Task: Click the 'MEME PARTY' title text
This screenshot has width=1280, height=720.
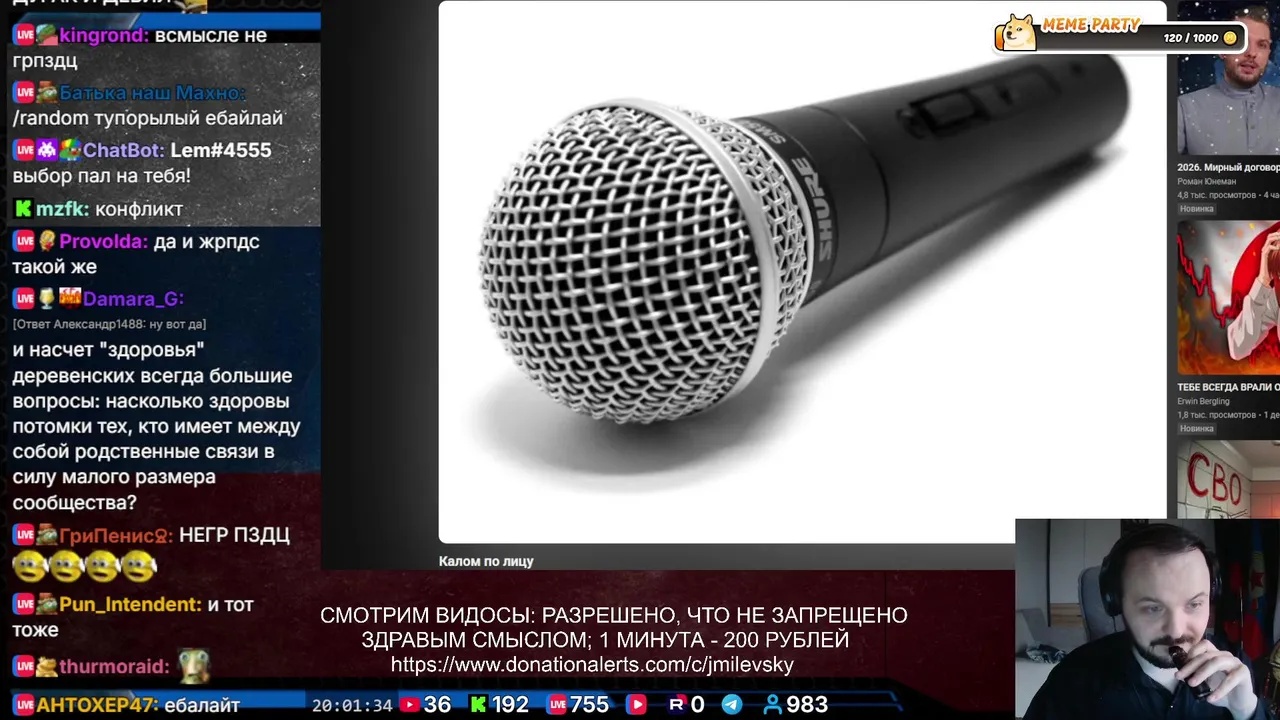Action: 1091,25
